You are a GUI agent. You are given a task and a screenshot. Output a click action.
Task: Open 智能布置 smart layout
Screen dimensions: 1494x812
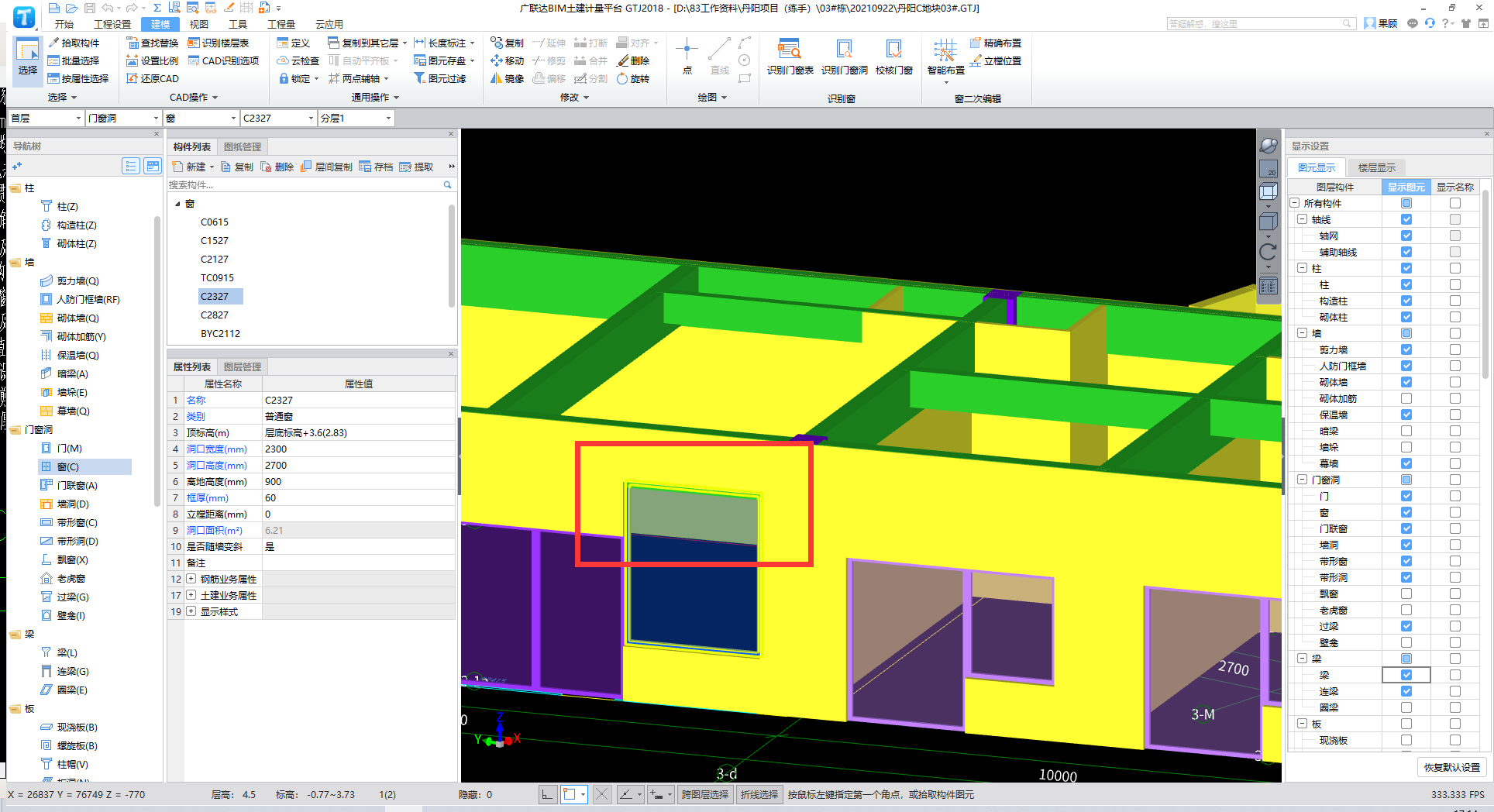[x=945, y=60]
